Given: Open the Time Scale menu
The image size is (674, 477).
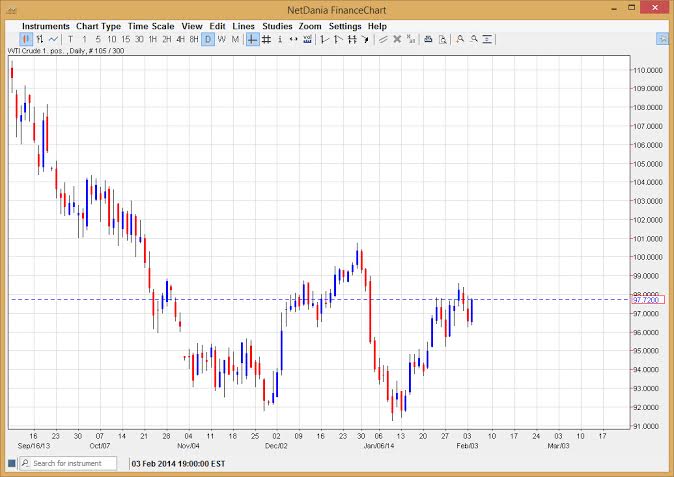Looking at the screenshot, I should 152,26.
